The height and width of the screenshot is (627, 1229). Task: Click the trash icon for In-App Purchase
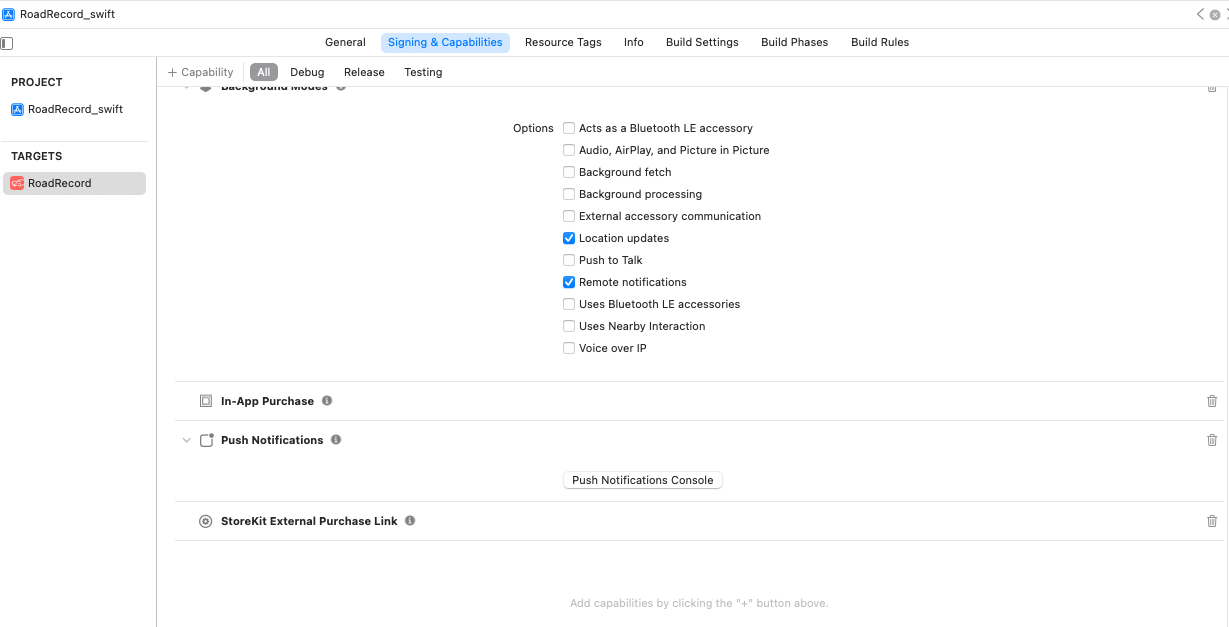pyautogui.click(x=1212, y=401)
